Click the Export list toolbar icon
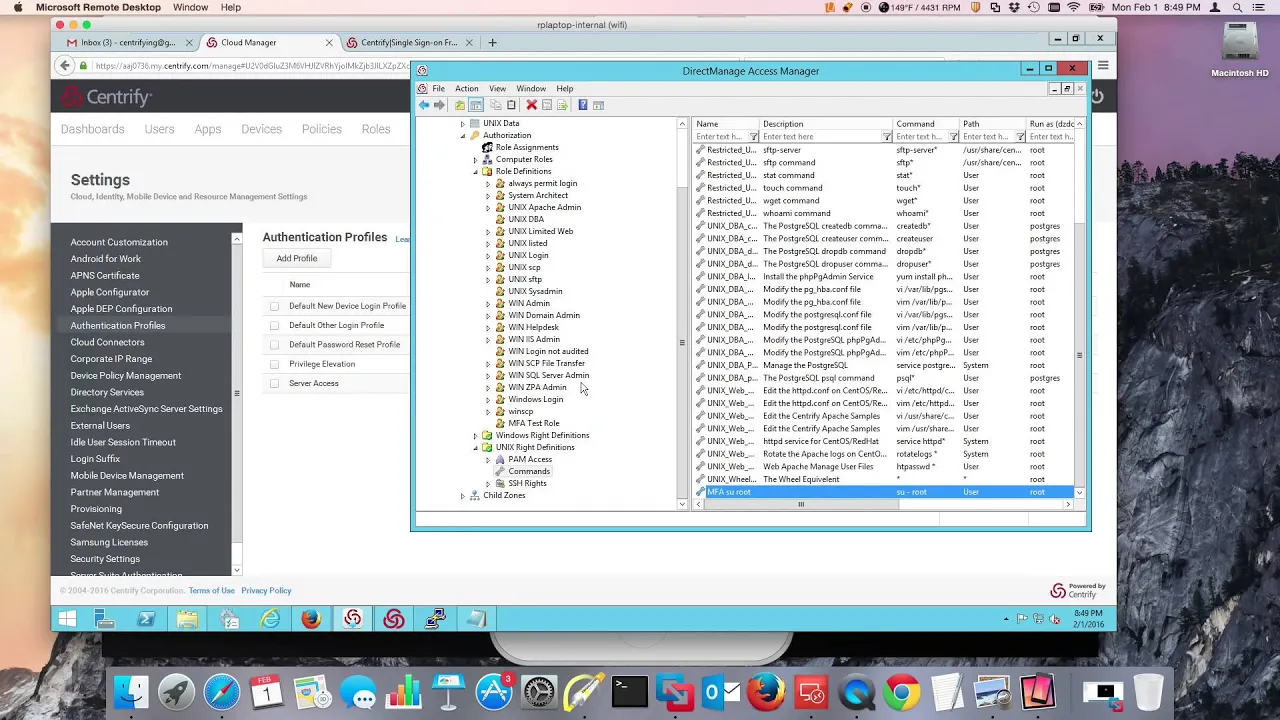This screenshot has height=720, width=1280. 562,105
